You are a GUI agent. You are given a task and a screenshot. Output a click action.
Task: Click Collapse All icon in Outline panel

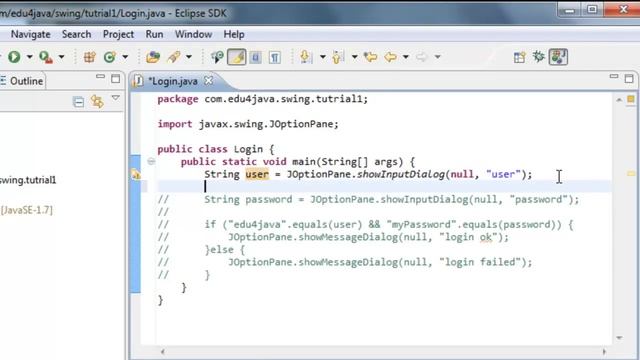(78, 101)
